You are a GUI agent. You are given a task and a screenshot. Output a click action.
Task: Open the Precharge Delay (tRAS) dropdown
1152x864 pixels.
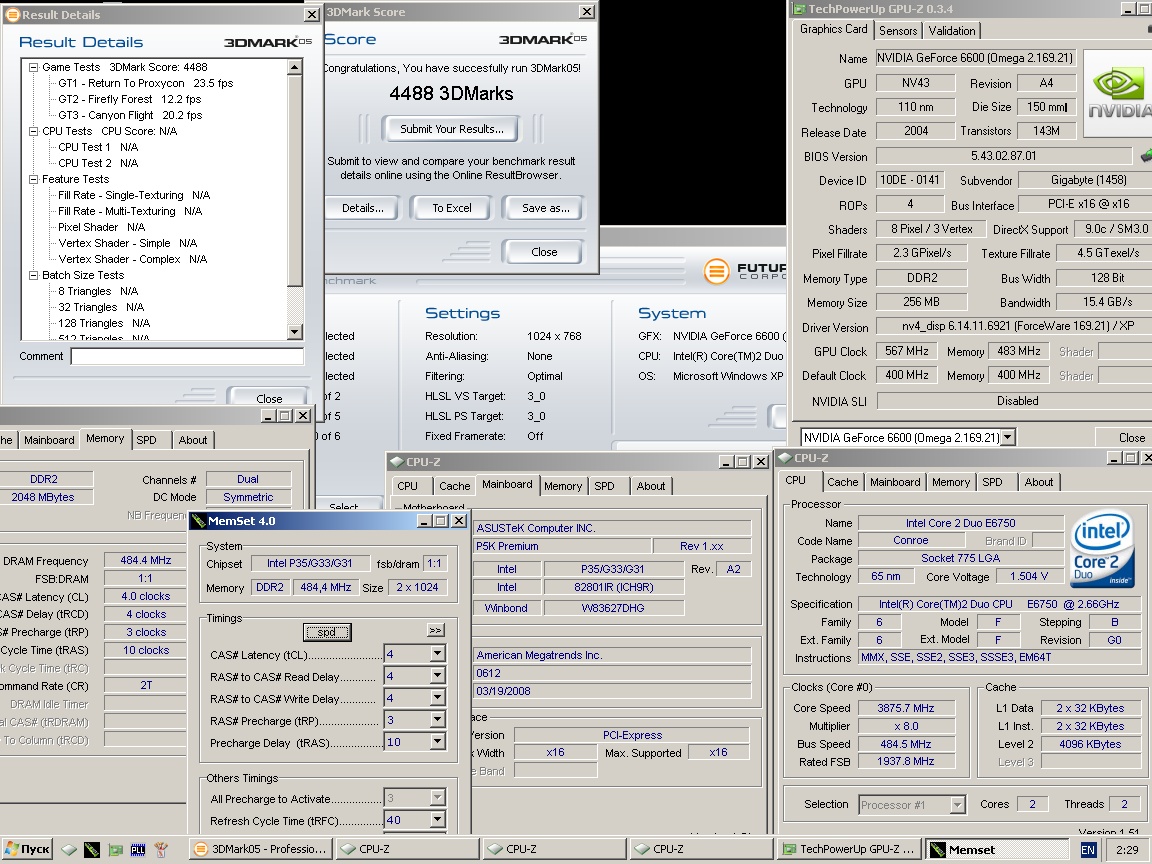point(437,741)
